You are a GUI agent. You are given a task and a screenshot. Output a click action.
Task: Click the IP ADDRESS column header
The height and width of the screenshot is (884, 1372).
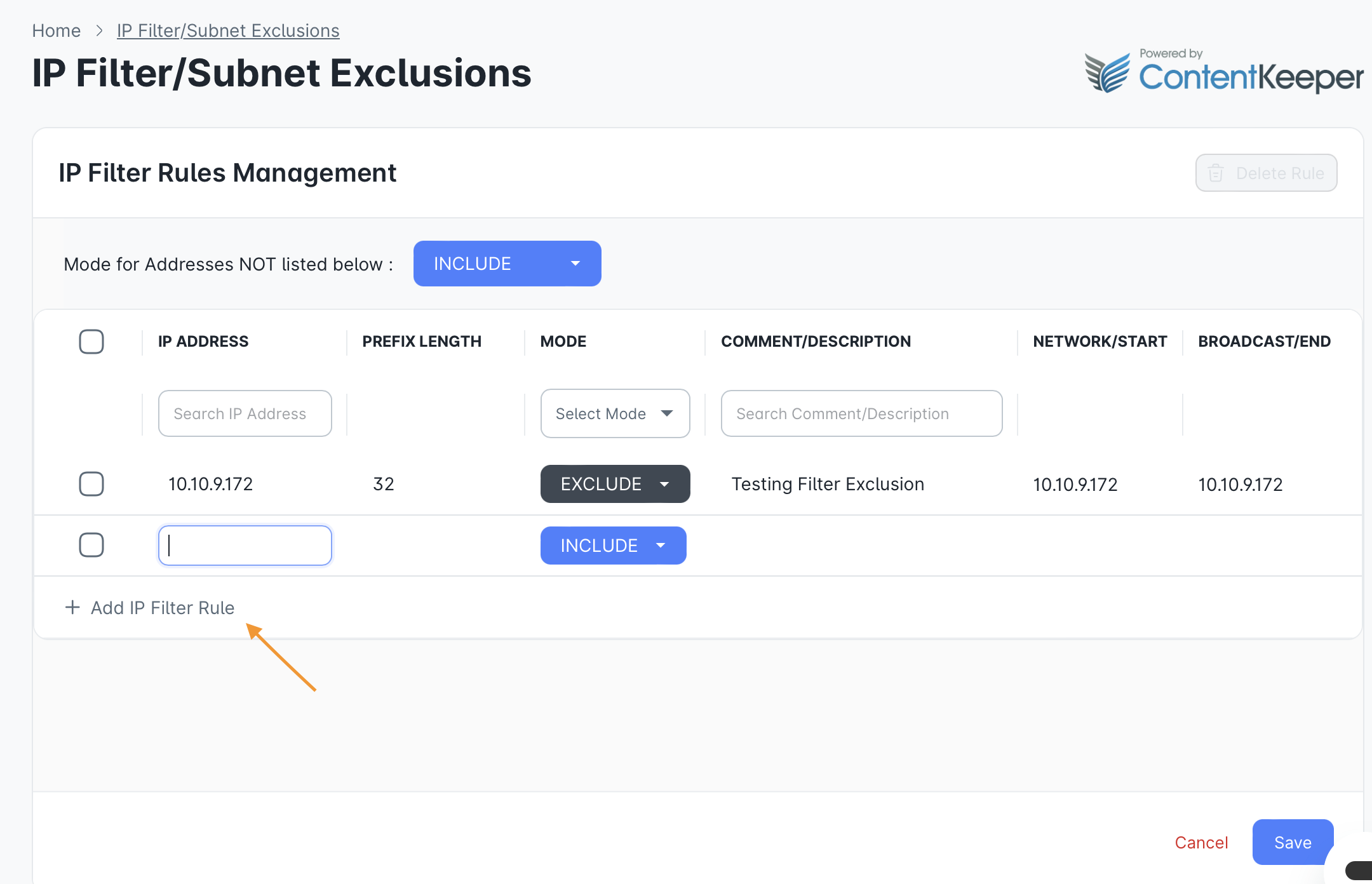pyautogui.click(x=203, y=342)
